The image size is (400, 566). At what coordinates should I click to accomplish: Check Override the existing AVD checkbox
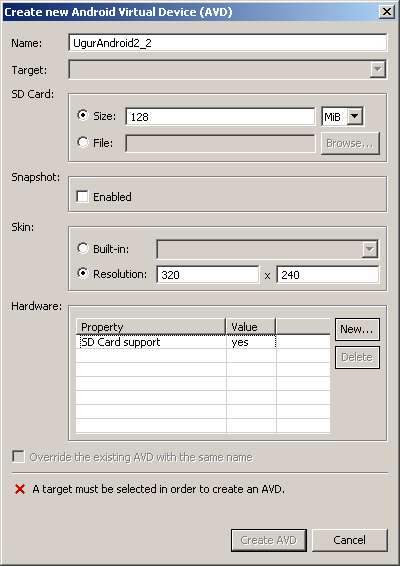18,457
